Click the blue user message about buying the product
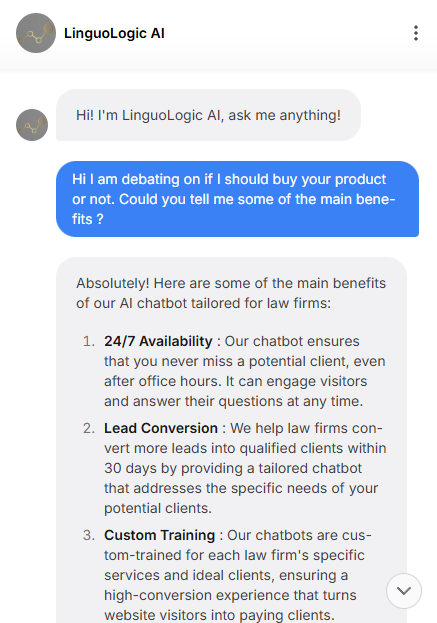The image size is (437, 623). click(237, 199)
